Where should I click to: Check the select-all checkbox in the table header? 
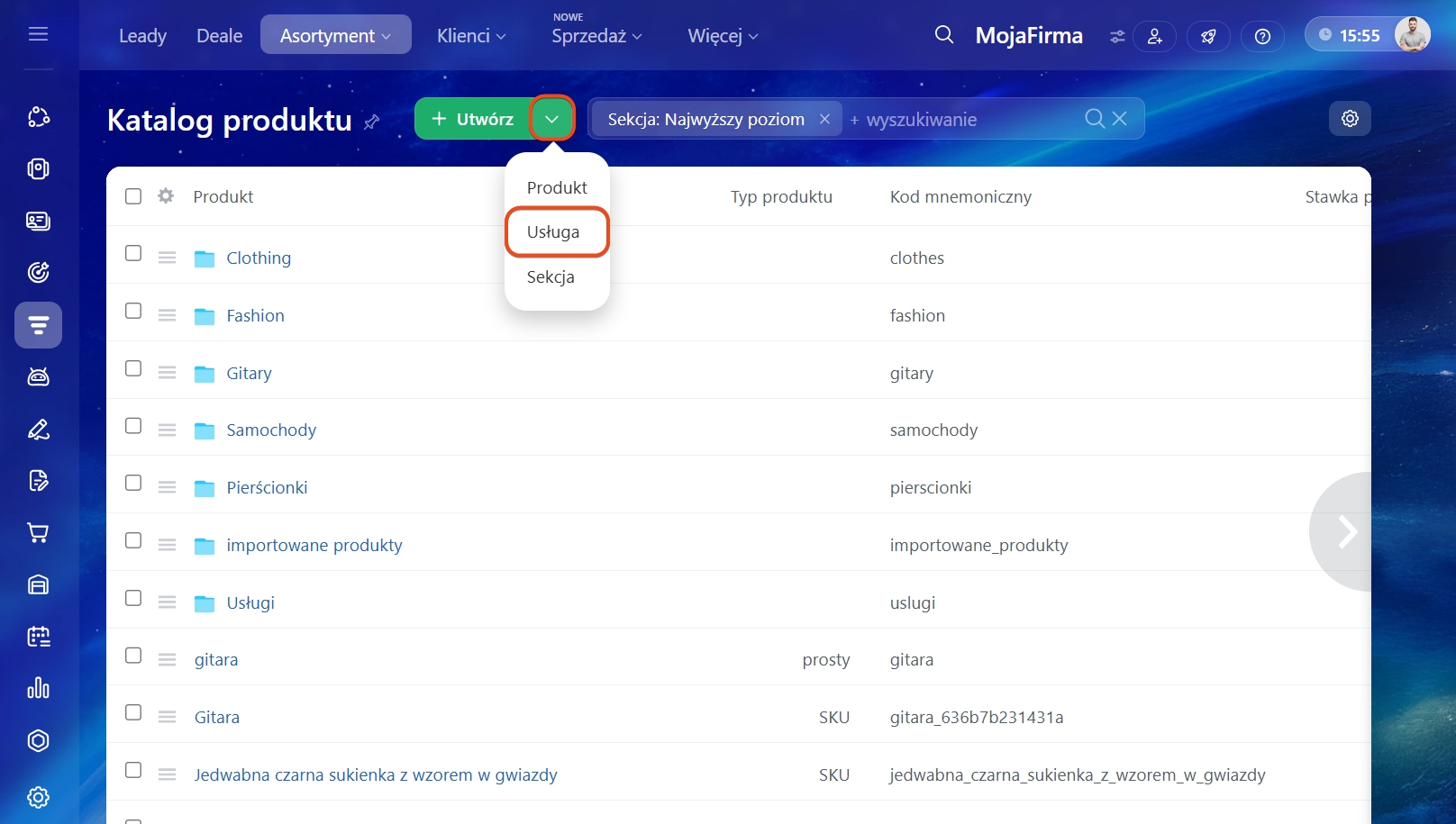click(x=133, y=196)
